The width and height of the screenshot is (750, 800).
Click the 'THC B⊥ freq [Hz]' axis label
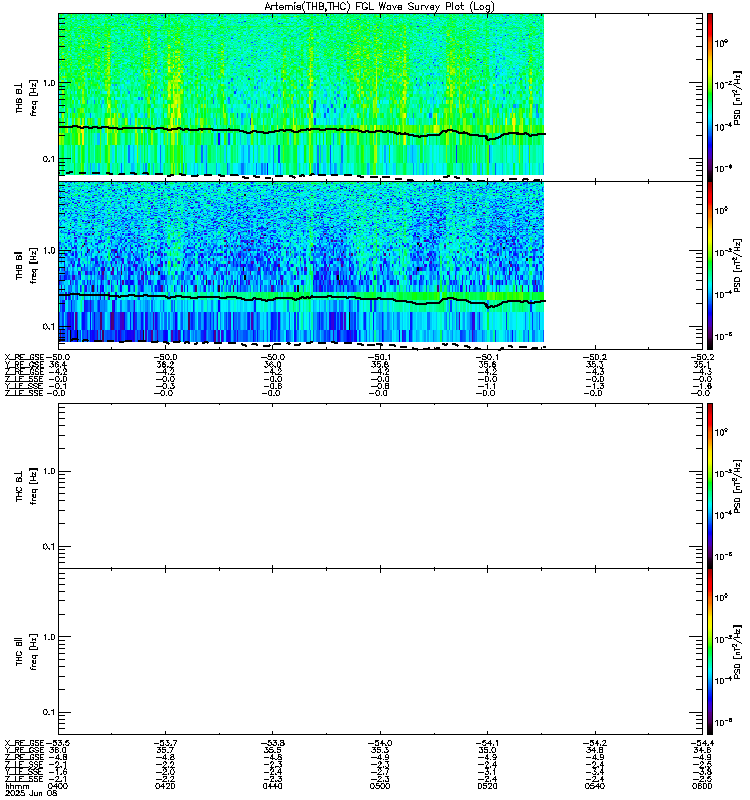[x=26, y=486]
